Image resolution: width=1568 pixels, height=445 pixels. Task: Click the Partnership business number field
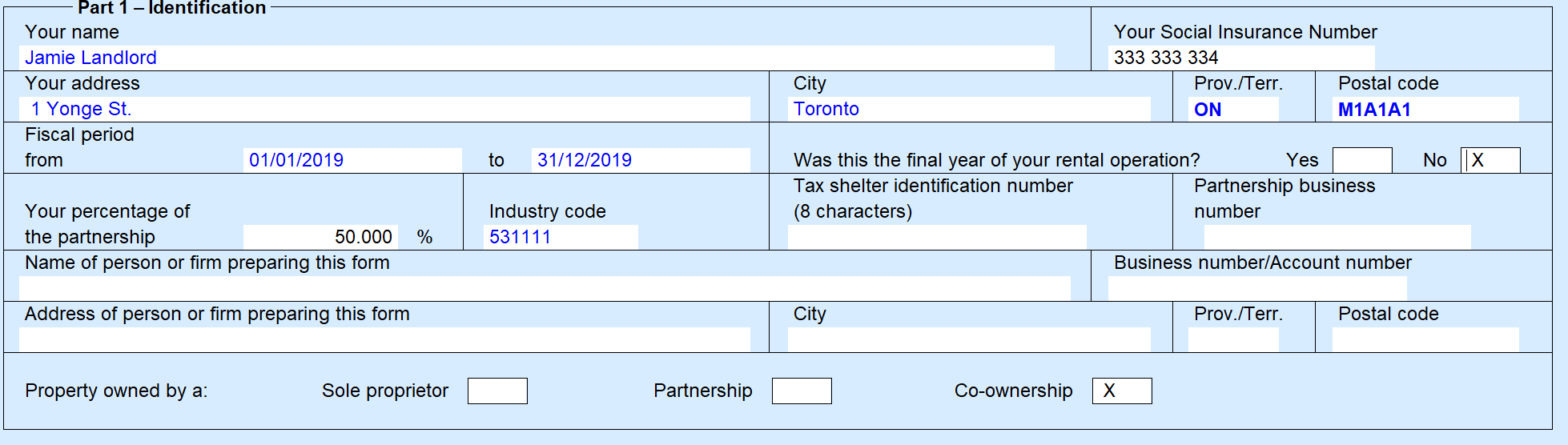(x=1337, y=237)
